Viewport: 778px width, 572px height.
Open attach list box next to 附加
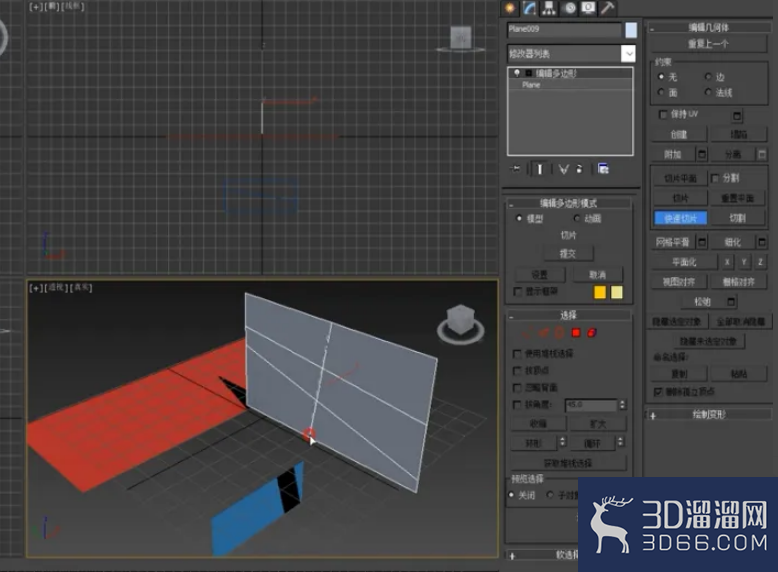click(x=702, y=155)
